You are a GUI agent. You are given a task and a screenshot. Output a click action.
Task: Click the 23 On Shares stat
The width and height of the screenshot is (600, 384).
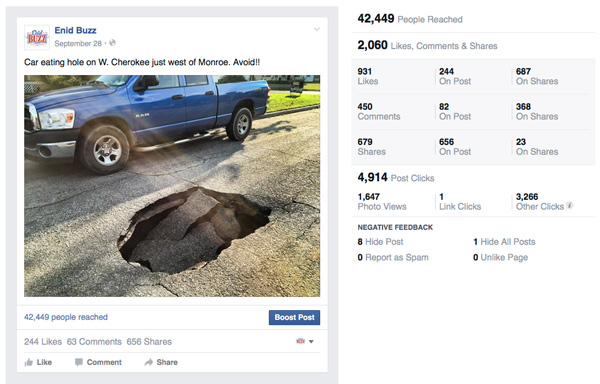tap(537, 146)
